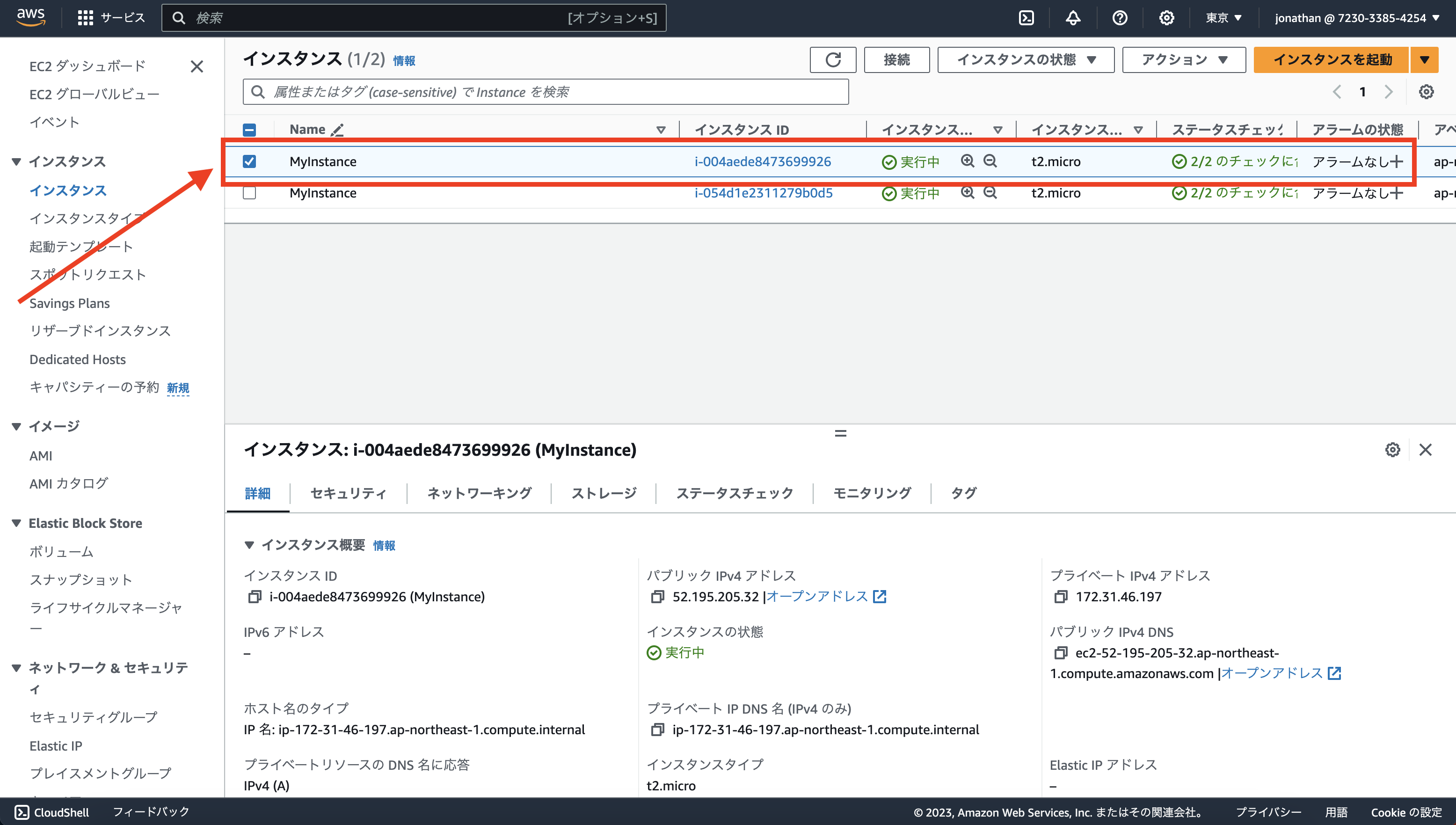Screen dimensions: 1456x825
Task: Select the second MyInstance checkbox
Action: coord(249,193)
